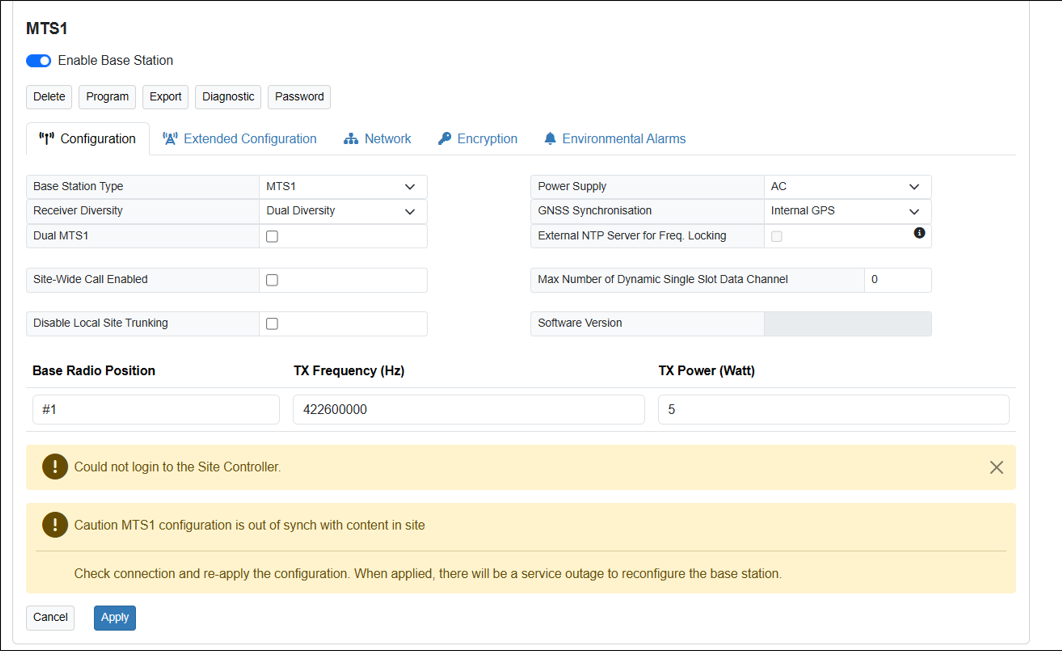Click the bell icon for Environmental Alarms

coord(550,139)
